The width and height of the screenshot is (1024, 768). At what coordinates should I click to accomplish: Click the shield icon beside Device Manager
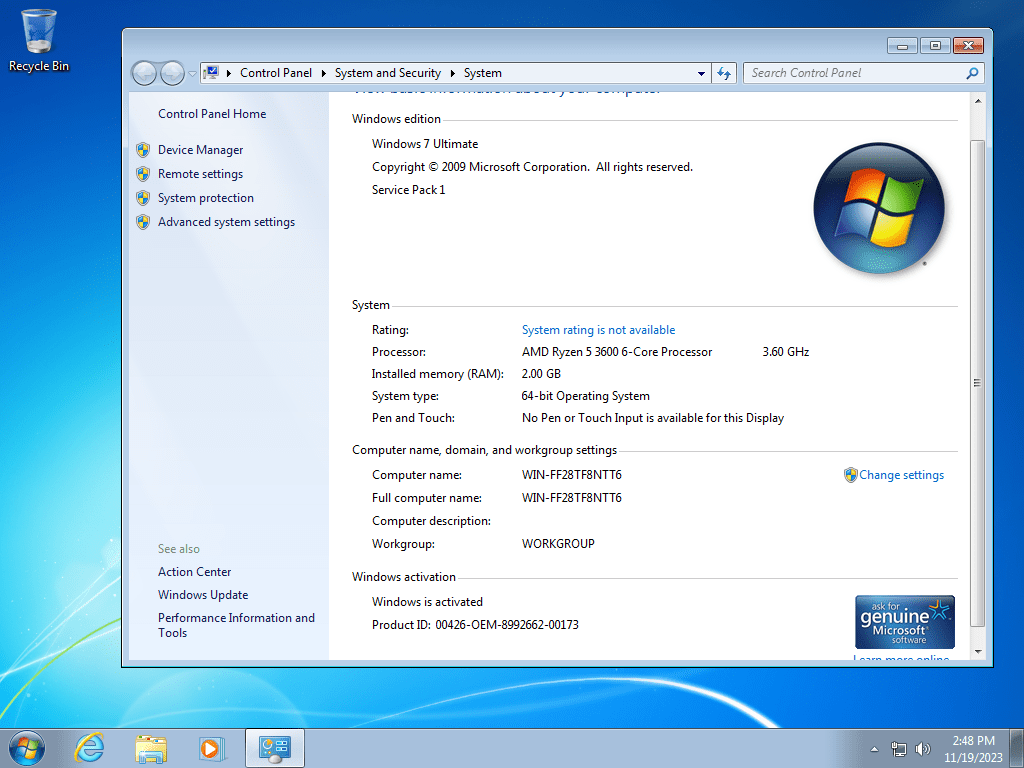(143, 150)
